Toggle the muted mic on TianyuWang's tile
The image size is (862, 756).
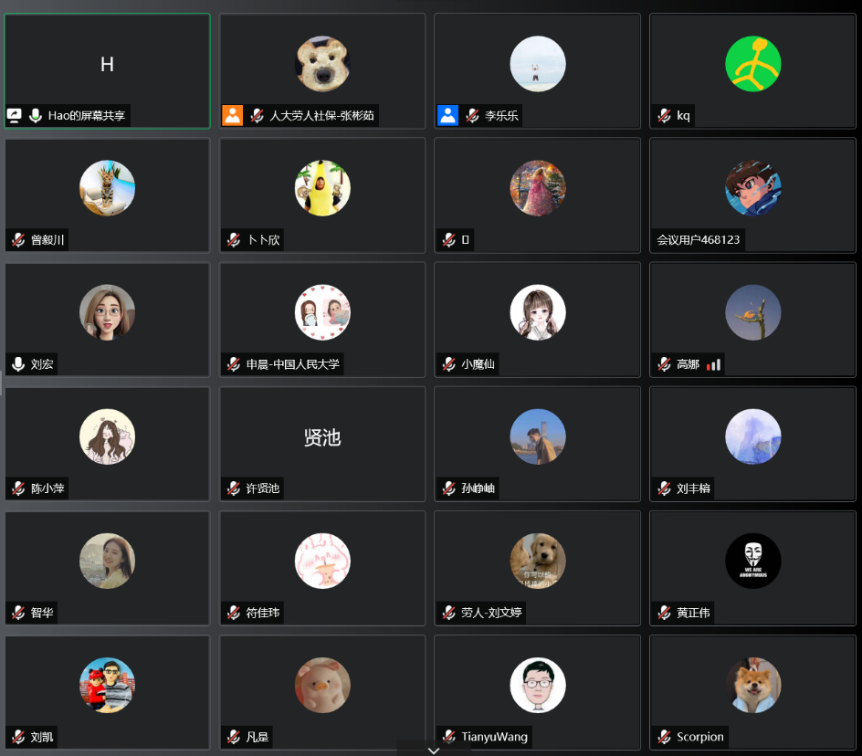[449, 737]
